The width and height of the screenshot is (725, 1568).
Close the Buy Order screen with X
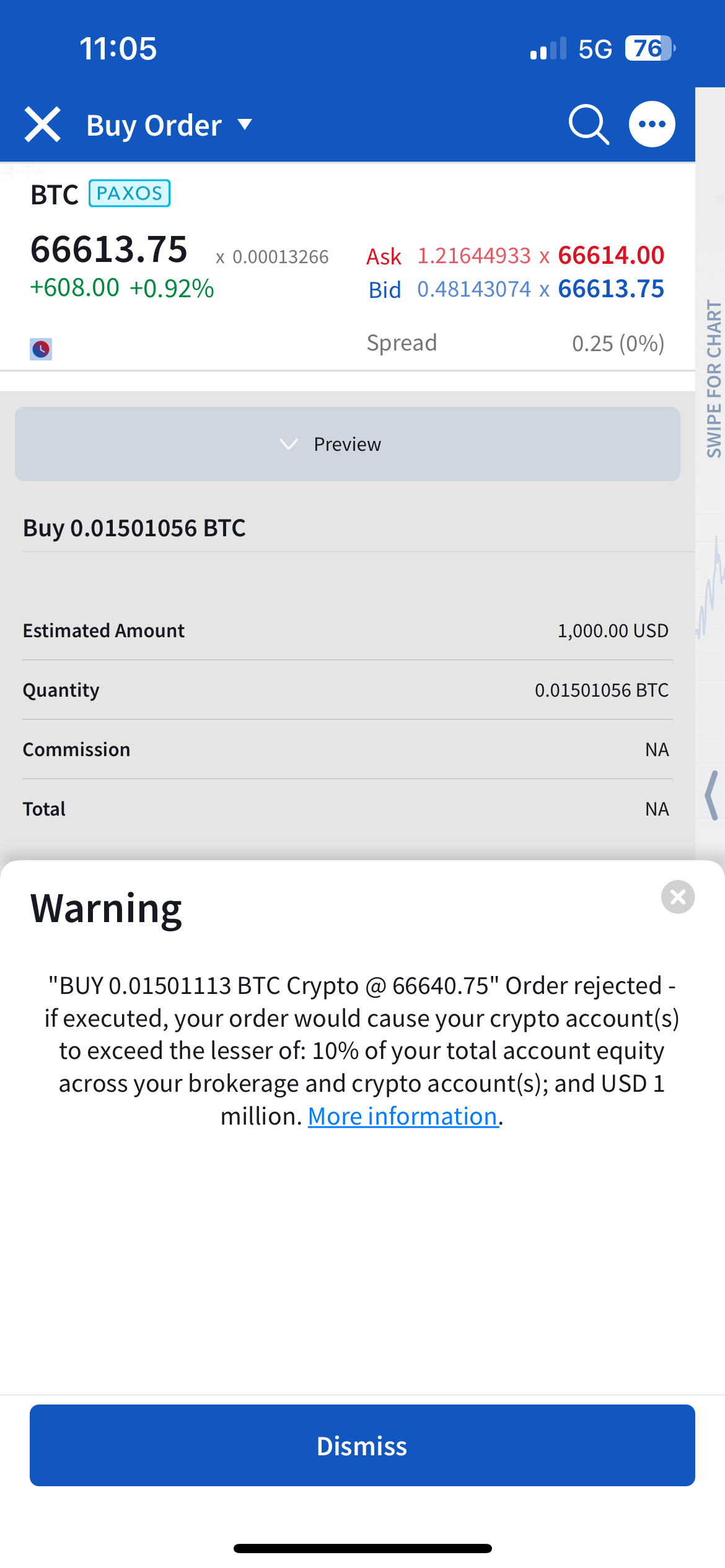coord(43,124)
